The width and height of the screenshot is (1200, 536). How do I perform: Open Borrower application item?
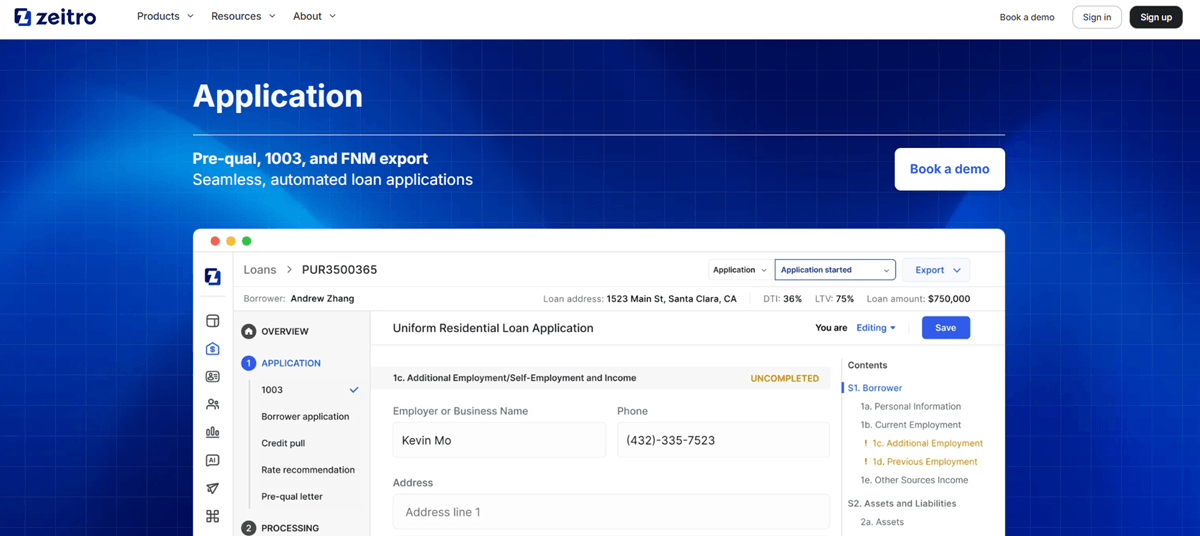pos(305,416)
